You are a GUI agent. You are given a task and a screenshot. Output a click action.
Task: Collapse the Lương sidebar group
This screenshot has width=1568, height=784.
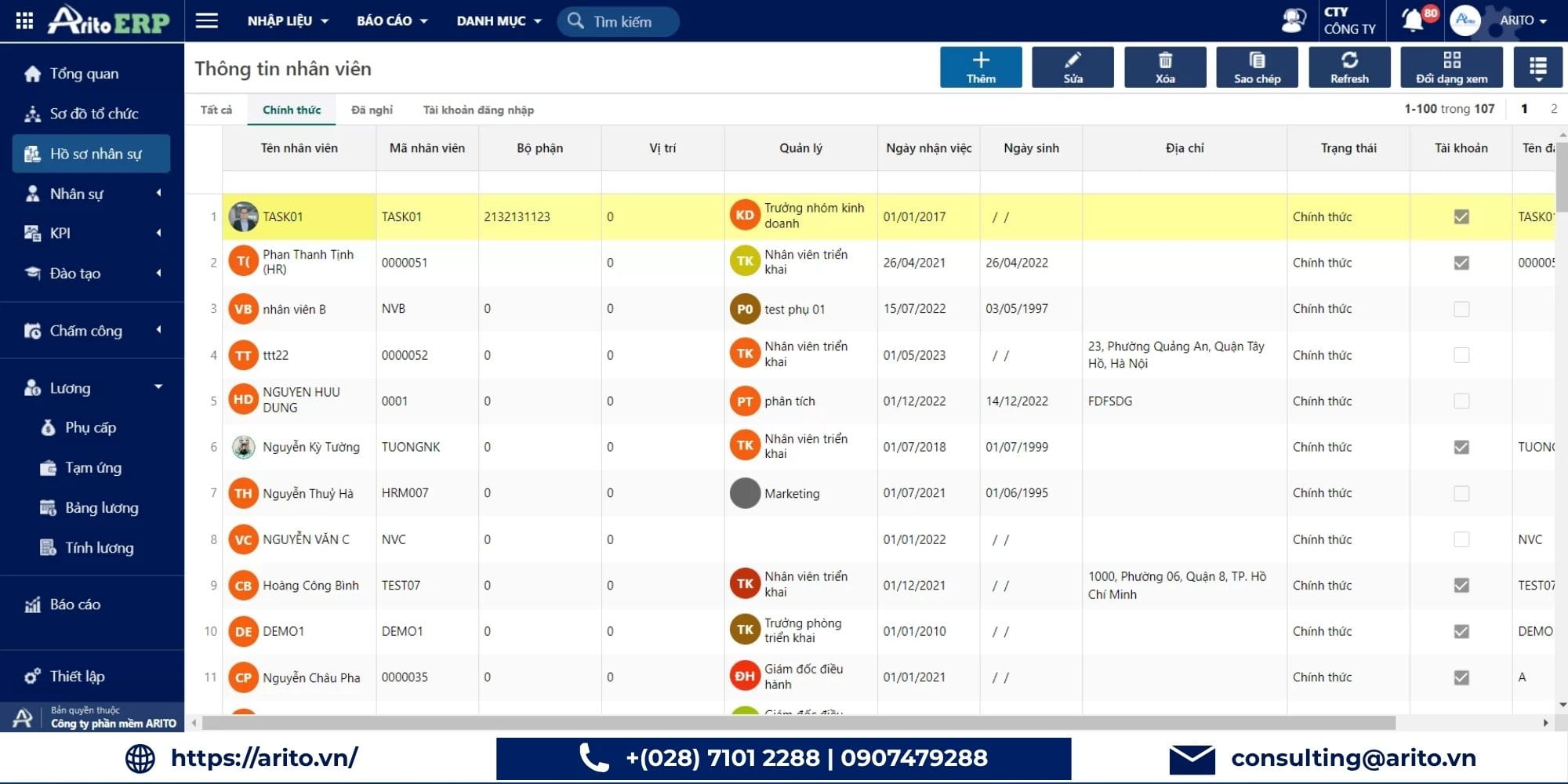pos(93,388)
